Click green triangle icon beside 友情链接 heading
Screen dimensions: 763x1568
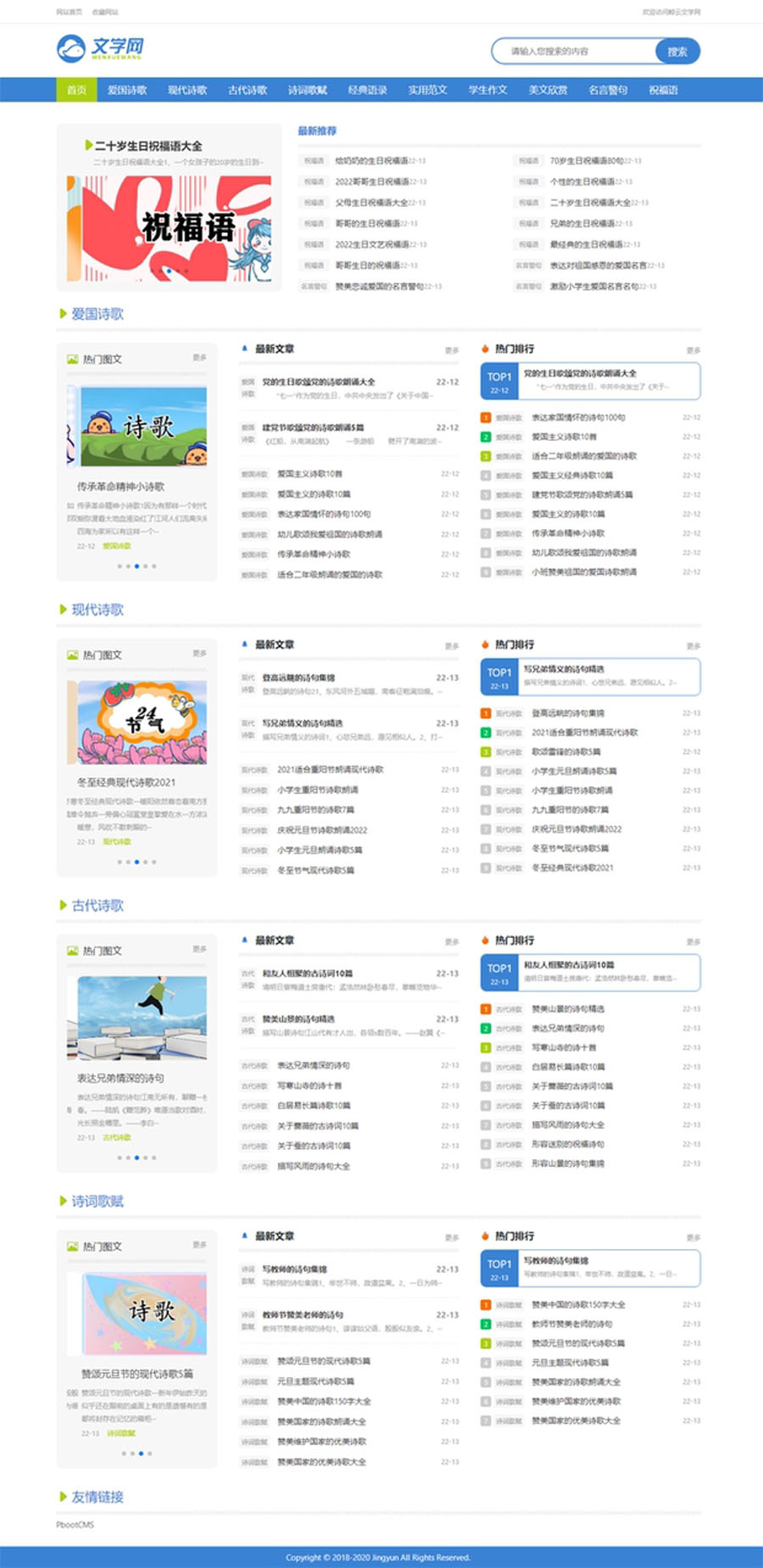63,1497
